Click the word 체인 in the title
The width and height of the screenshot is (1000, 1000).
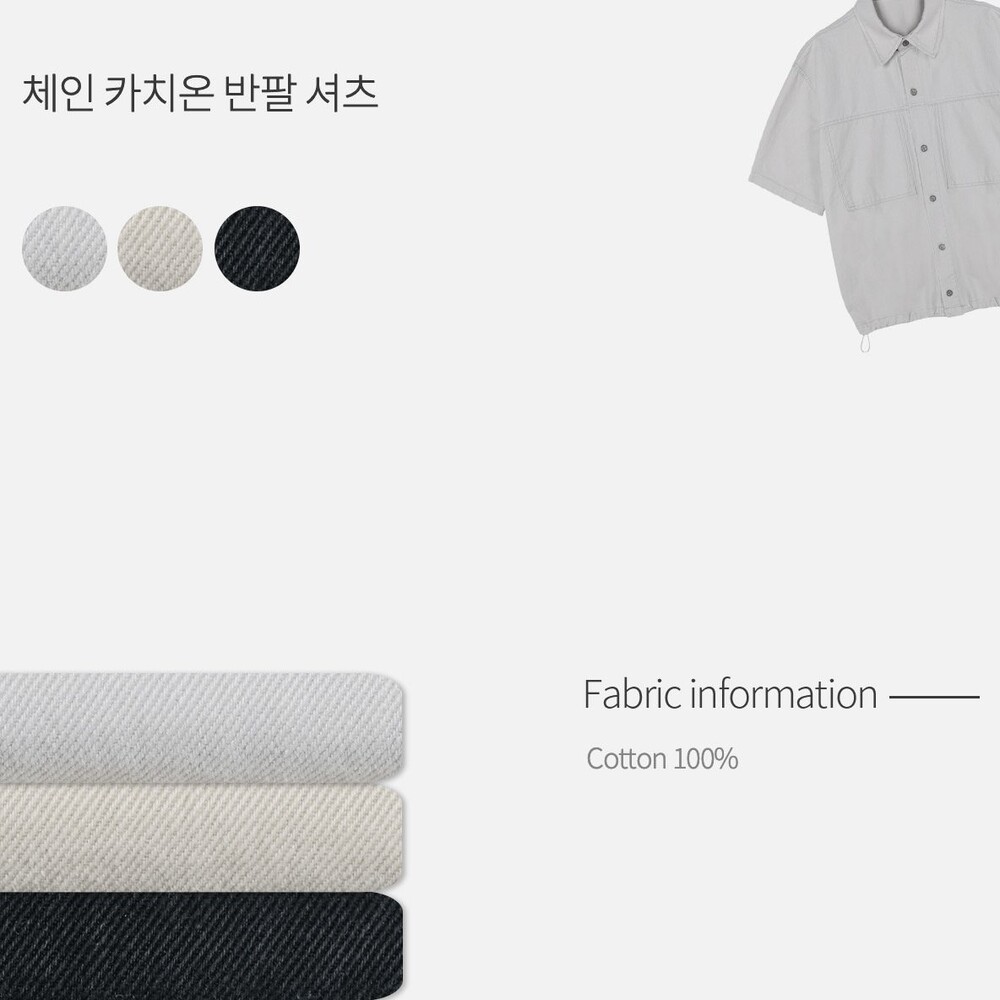tap(58, 93)
